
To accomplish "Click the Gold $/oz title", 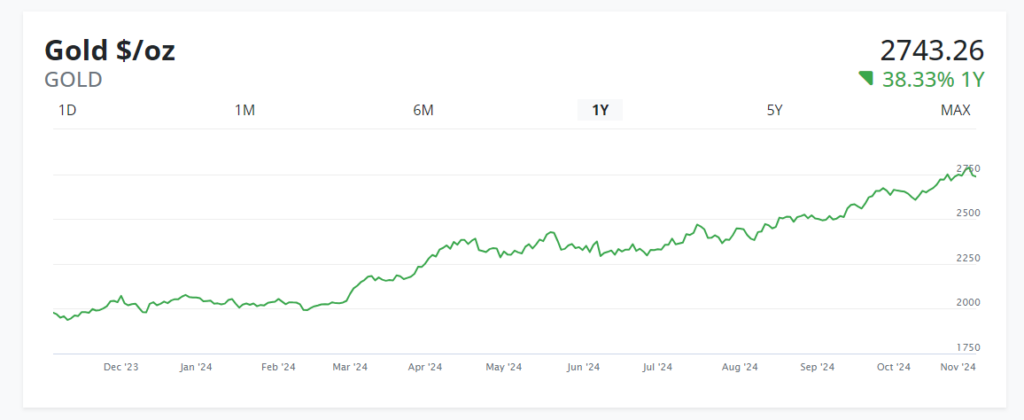I will [x=110, y=50].
